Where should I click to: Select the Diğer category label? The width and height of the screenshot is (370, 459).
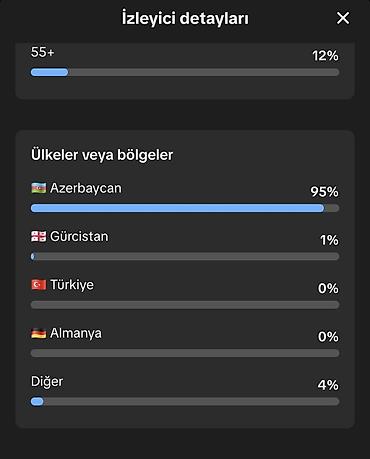(47, 382)
